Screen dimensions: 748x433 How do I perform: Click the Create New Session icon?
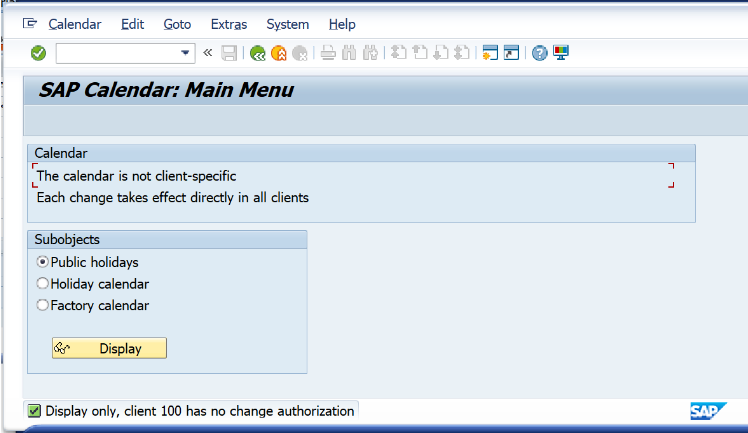tap(490, 52)
